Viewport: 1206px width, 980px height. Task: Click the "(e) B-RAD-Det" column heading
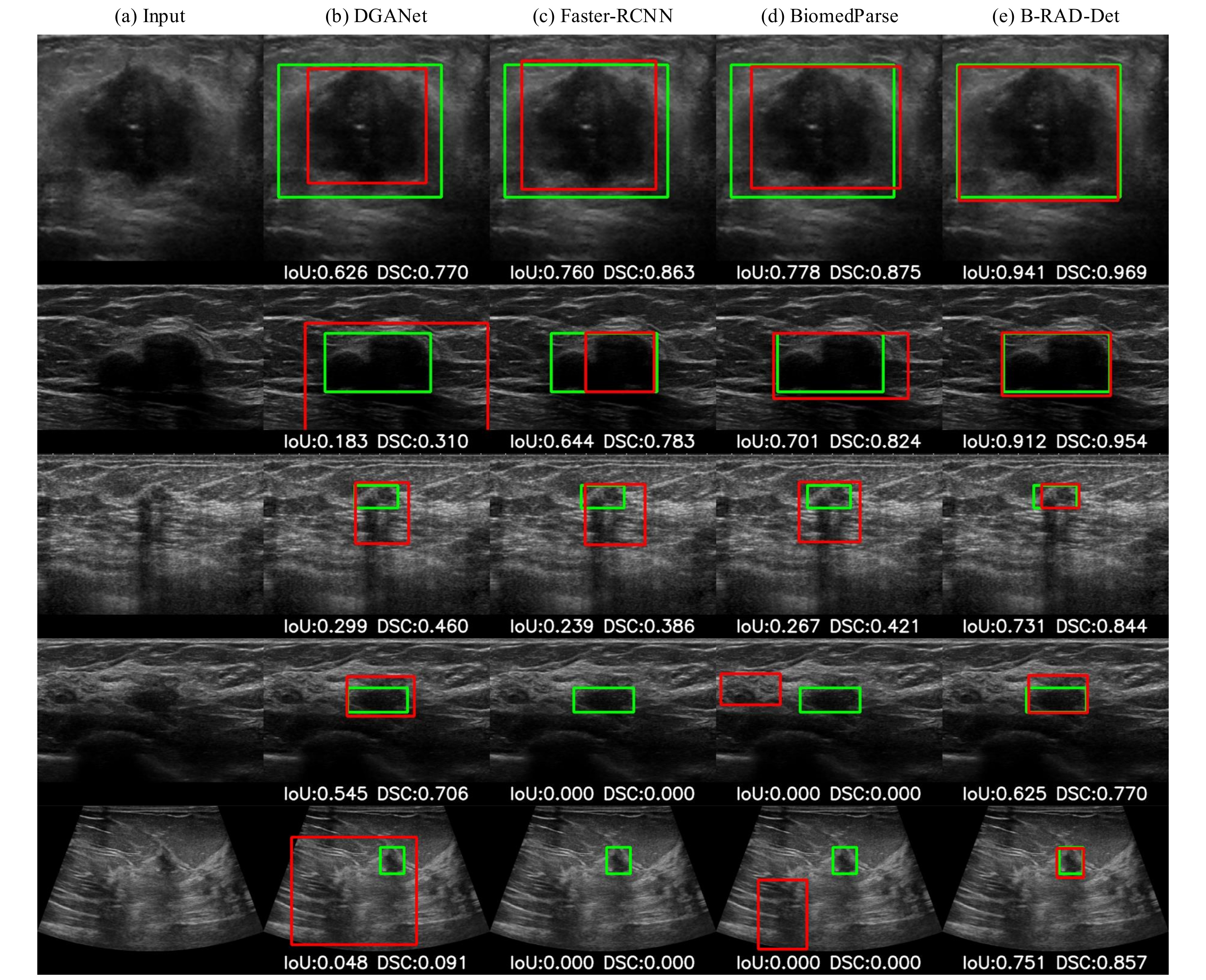1055,16
